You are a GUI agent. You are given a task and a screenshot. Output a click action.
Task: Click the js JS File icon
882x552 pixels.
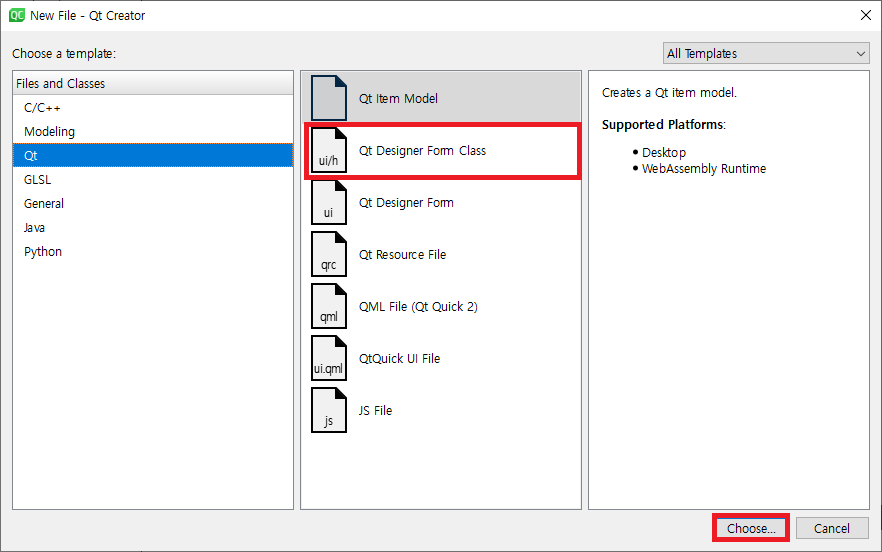point(329,410)
